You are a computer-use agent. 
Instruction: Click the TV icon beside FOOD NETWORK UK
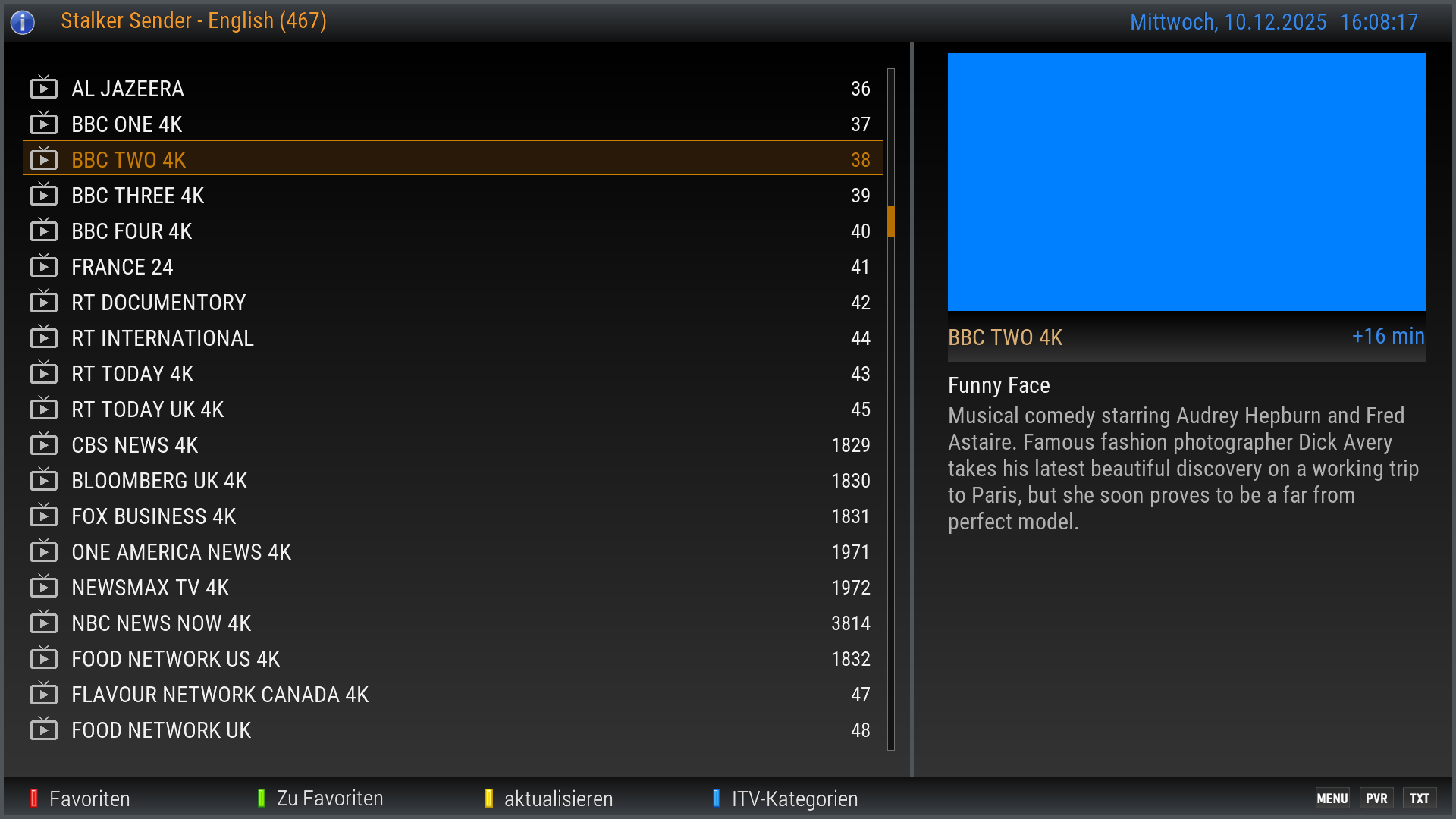[x=44, y=730]
